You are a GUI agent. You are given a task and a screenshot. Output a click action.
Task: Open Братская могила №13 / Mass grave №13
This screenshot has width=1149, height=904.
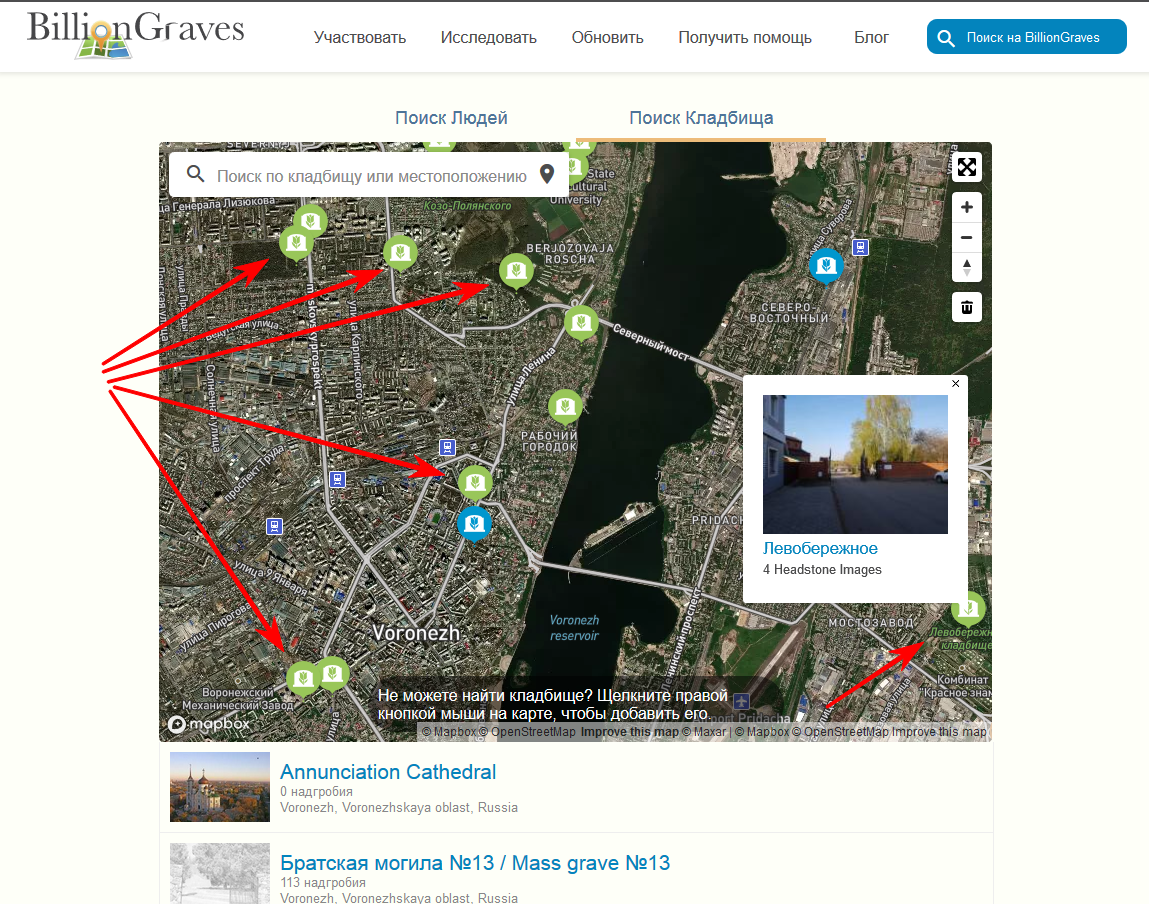475,863
